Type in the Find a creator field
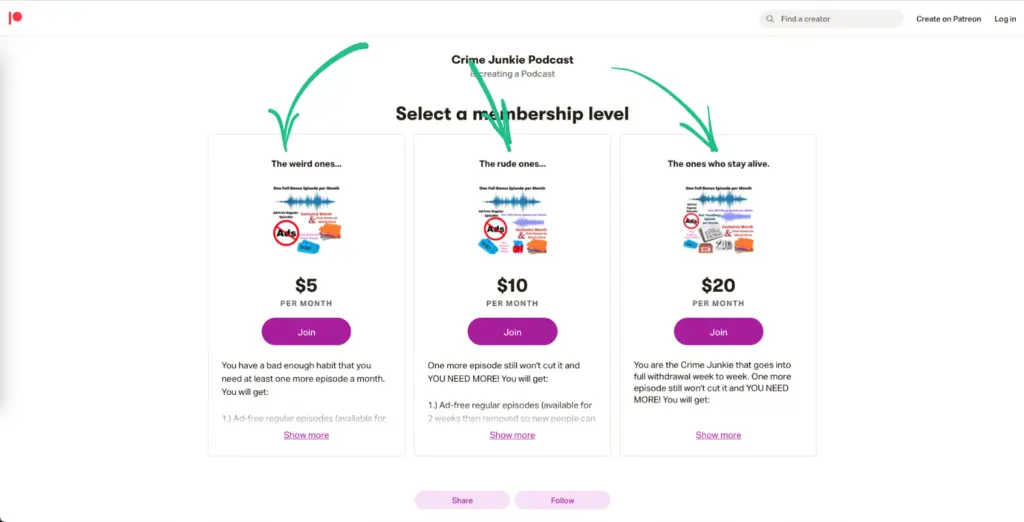1024x522 pixels. point(835,19)
